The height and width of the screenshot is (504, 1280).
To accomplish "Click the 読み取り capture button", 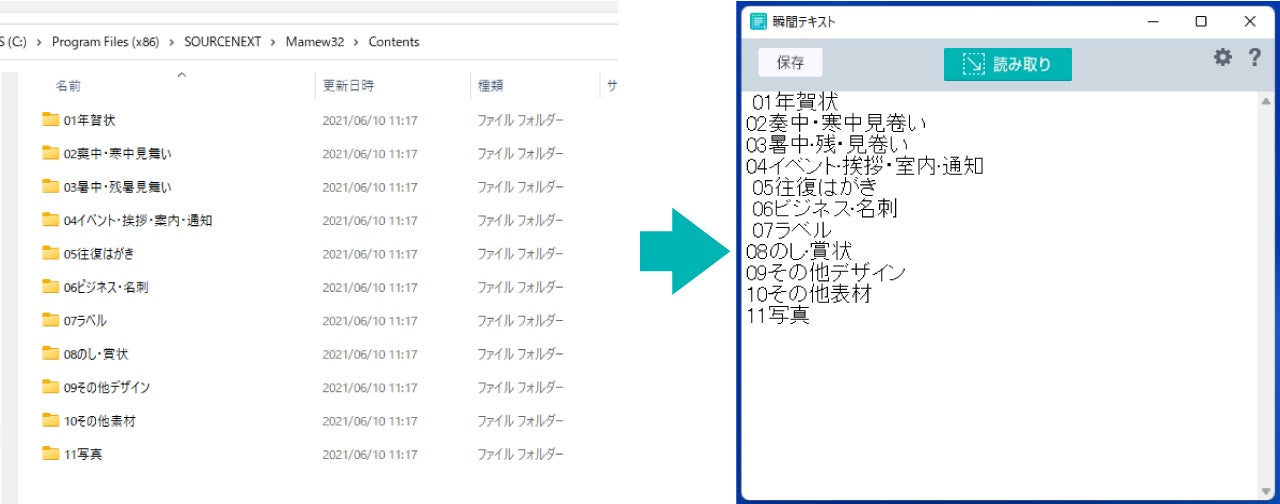I will pos(1007,64).
